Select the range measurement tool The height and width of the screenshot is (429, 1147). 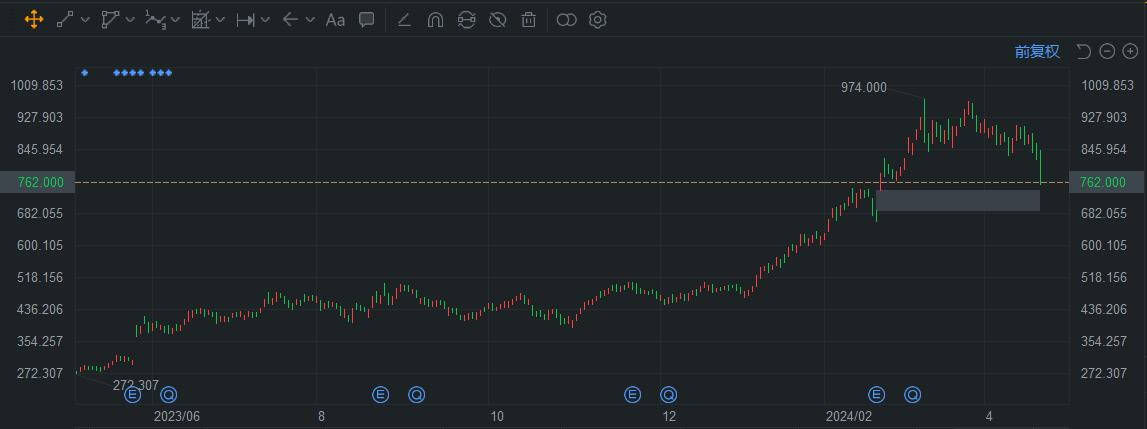(245, 19)
